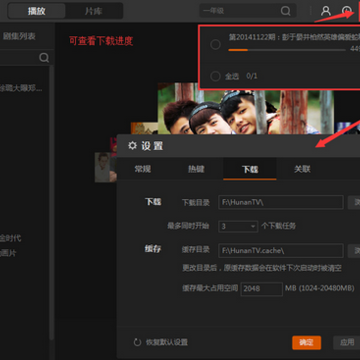Click the cache max space 2048 field
This screenshot has height=360, width=360.
(x=262, y=289)
